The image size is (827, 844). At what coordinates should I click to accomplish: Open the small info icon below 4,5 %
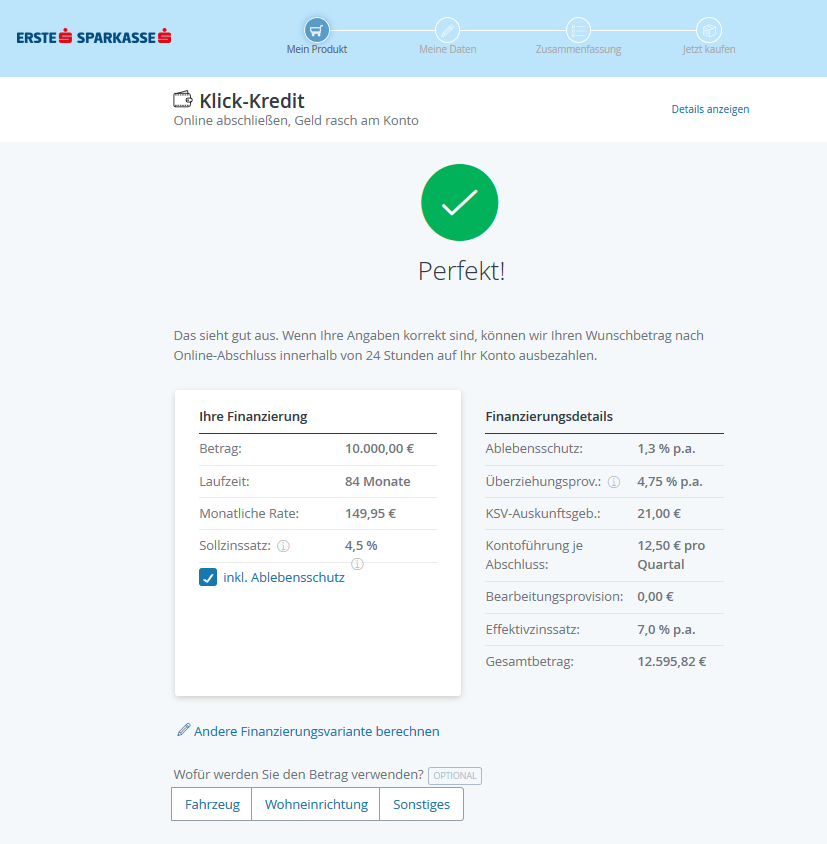(357, 564)
